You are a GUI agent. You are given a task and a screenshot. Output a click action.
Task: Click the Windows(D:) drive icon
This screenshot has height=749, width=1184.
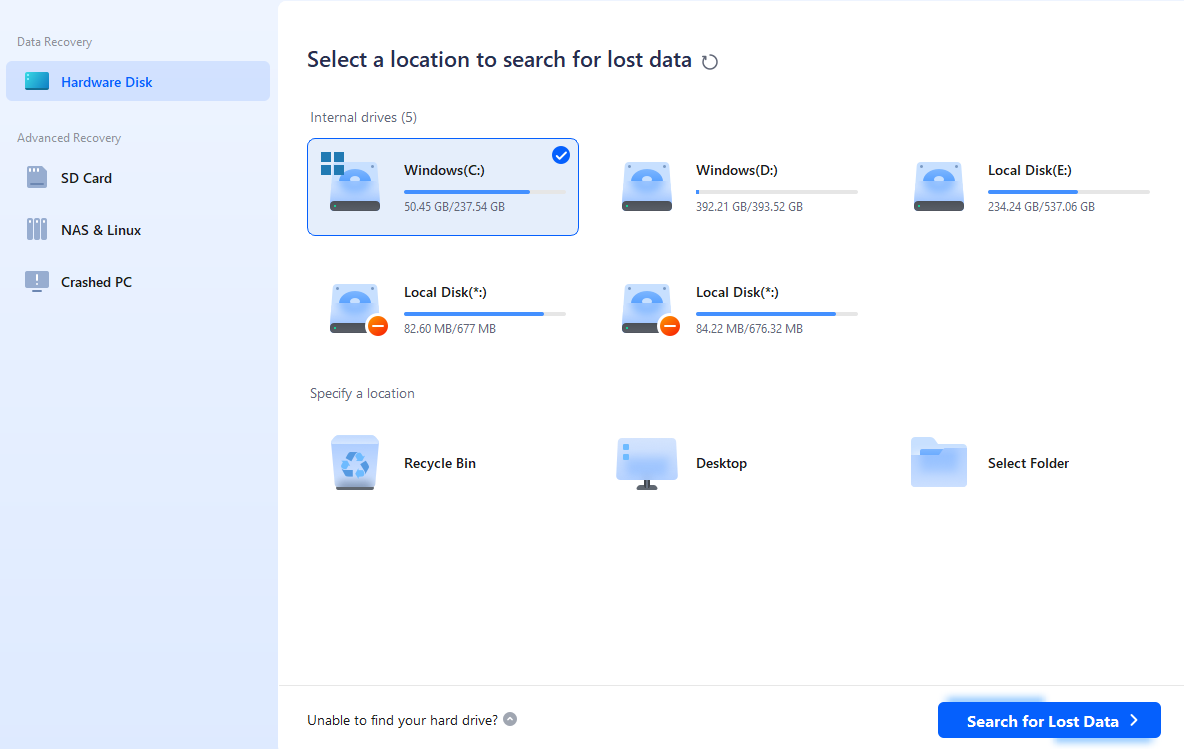(646, 186)
